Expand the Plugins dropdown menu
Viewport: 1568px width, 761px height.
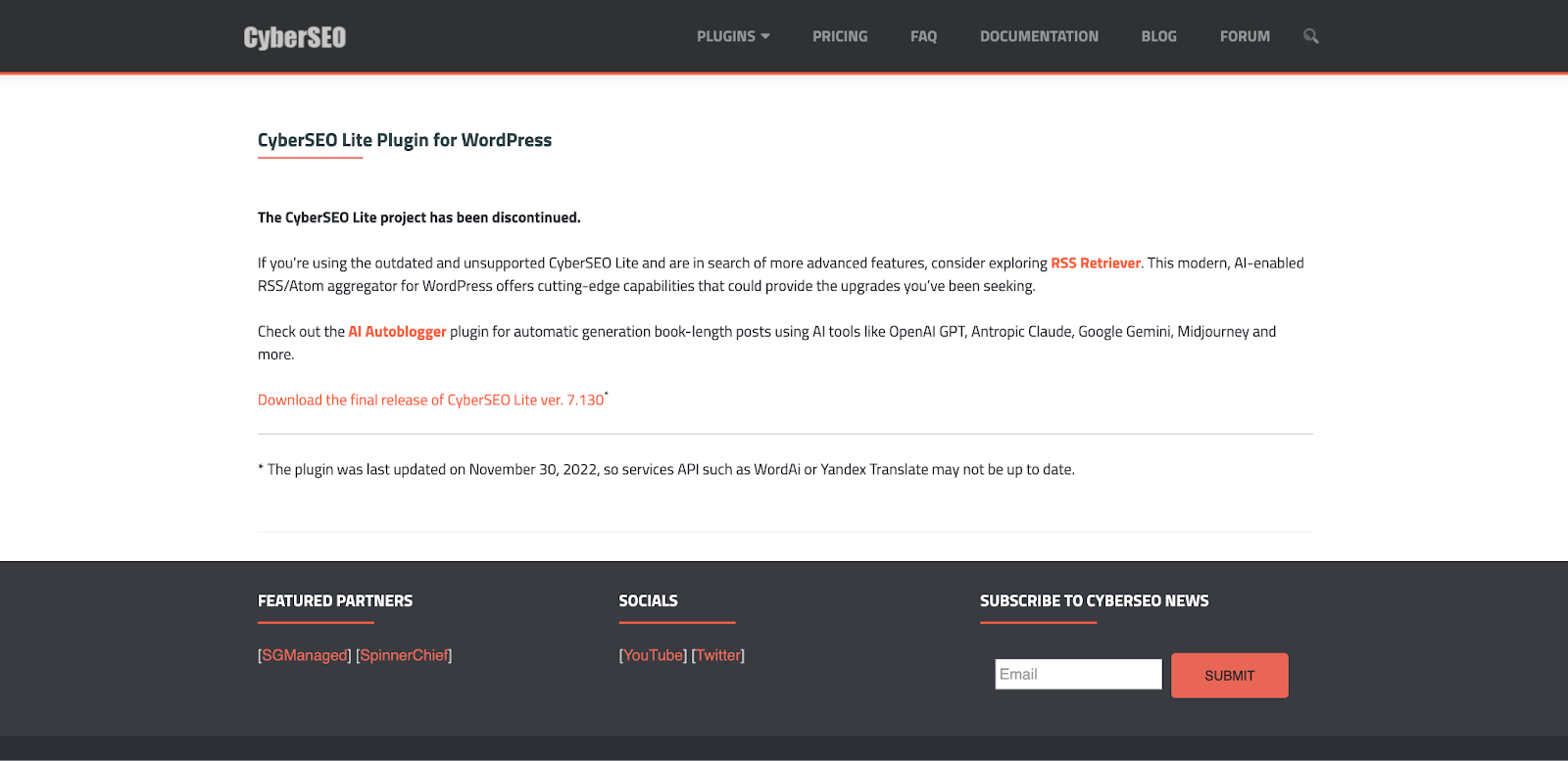[733, 36]
